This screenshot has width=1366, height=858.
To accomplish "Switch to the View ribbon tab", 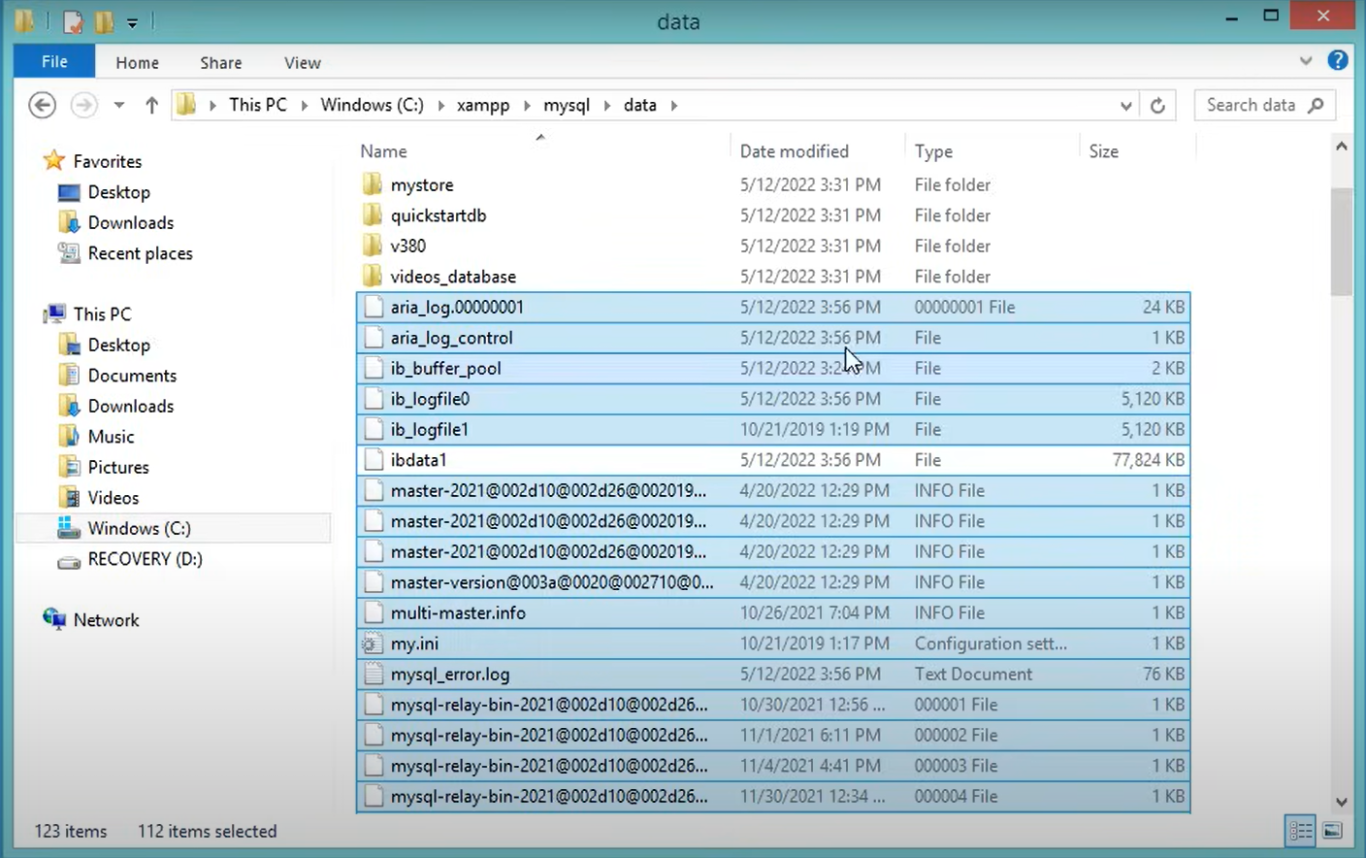I will 302,62.
